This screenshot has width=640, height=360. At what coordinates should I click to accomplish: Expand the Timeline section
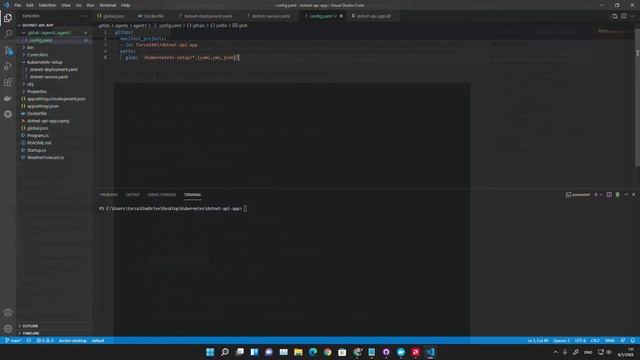(55, 333)
